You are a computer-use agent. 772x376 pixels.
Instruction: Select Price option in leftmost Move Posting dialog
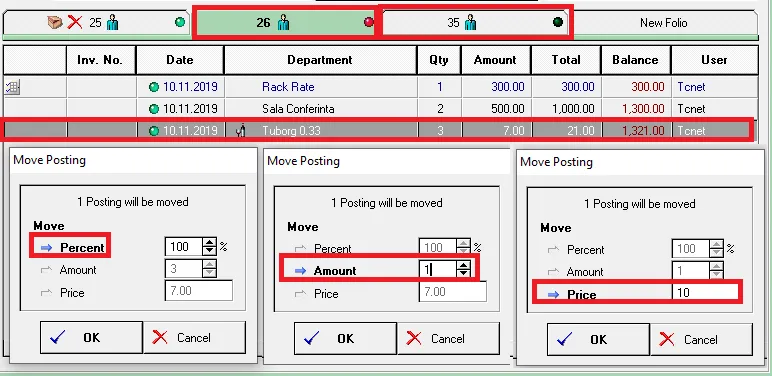coord(62,293)
